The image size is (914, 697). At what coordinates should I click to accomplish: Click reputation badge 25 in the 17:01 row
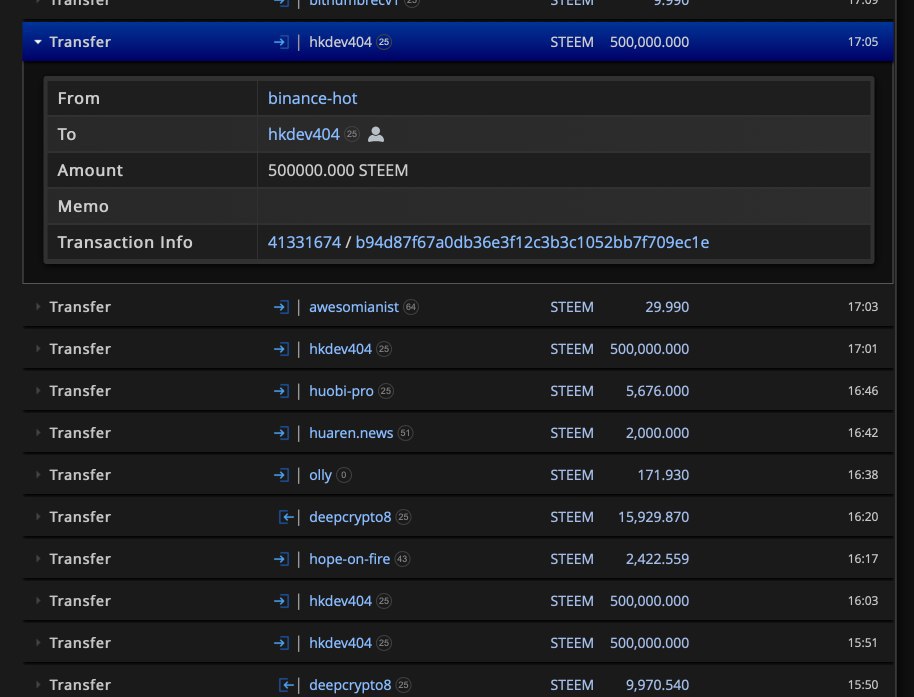[x=384, y=348]
